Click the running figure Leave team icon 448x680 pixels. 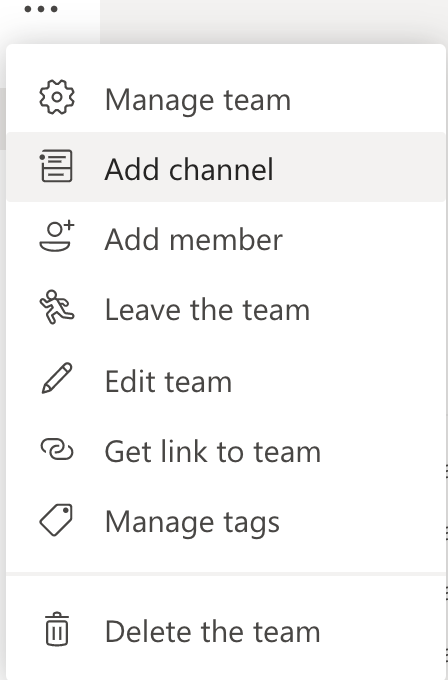[x=57, y=307]
